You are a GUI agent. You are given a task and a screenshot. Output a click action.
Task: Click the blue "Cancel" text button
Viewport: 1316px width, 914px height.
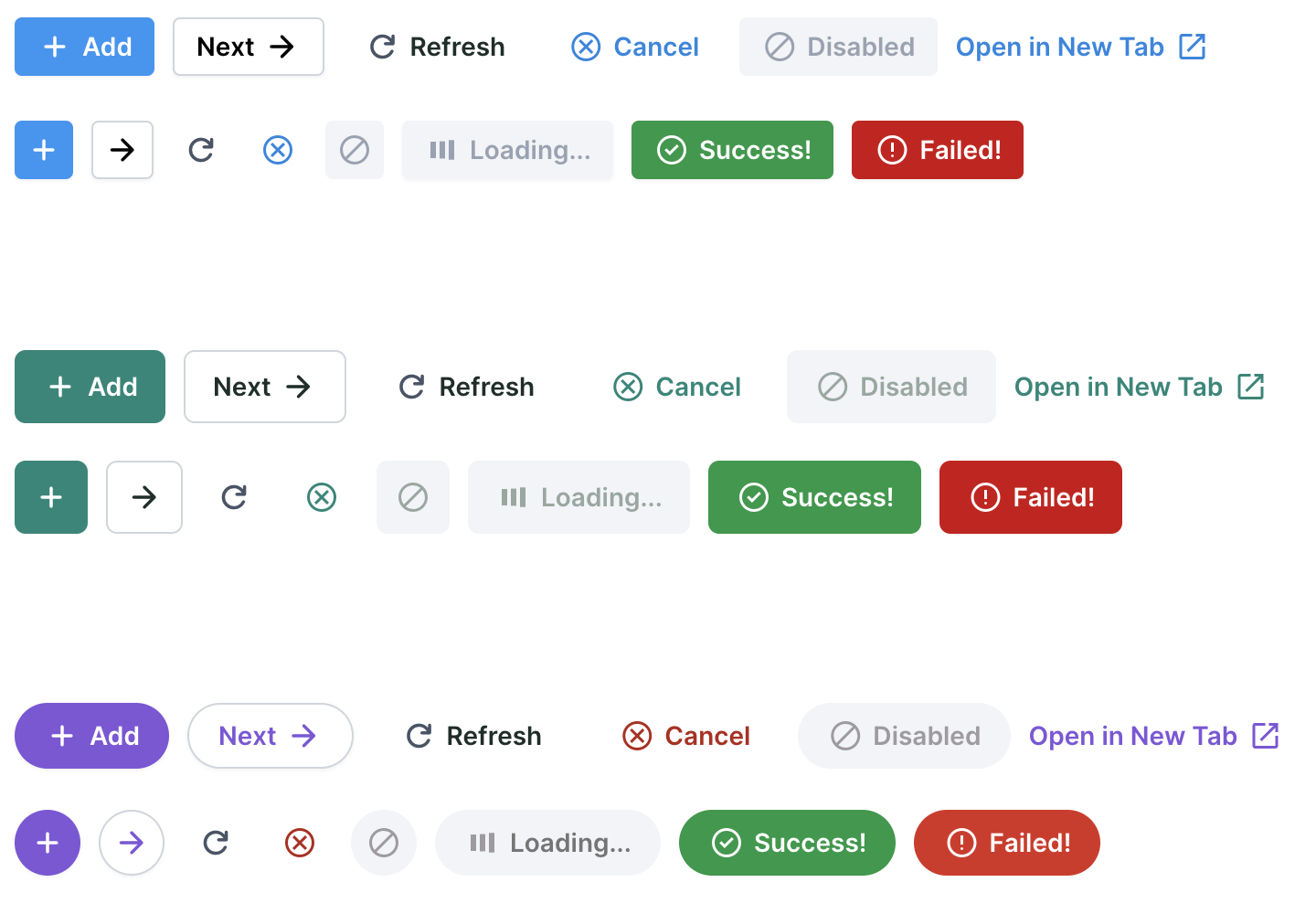tap(635, 47)
